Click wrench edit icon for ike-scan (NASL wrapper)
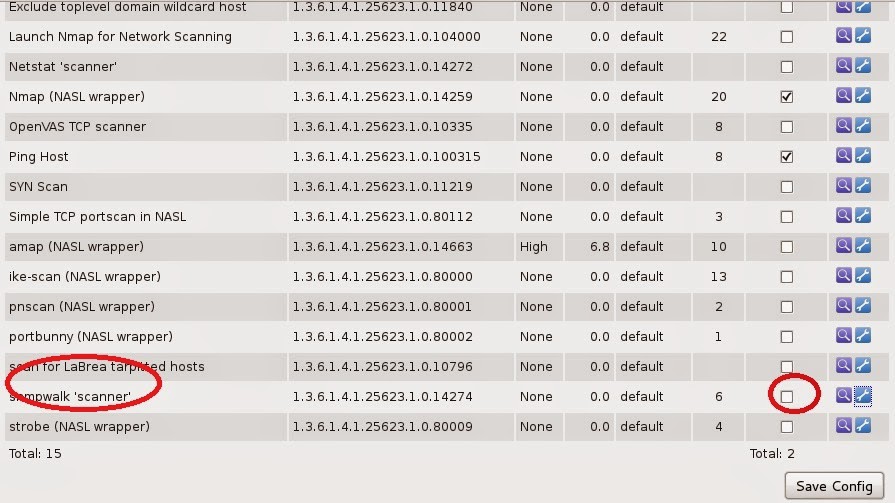The height and width of the screenshot is (503, 895). click(863, 277)
